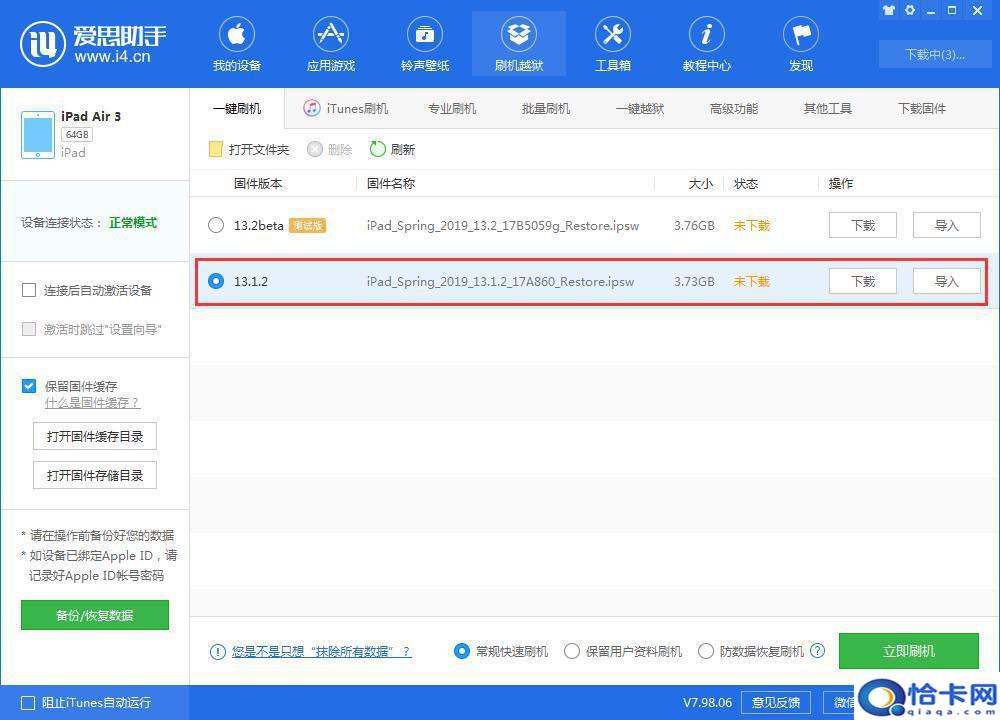Open 下载中(3)... downloads button
The image size is (1000, 720).
[x=934, y=54]
